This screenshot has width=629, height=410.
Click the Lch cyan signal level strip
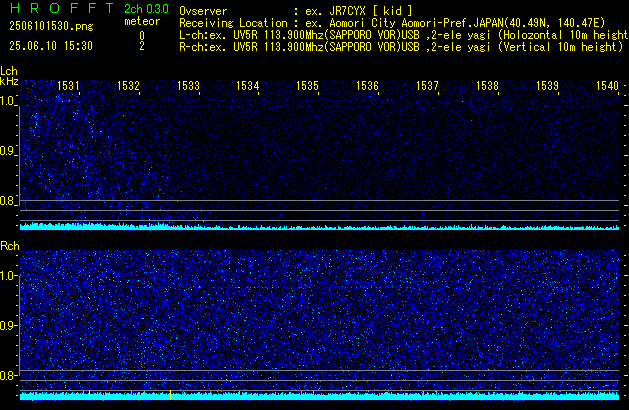click(319, 227)
